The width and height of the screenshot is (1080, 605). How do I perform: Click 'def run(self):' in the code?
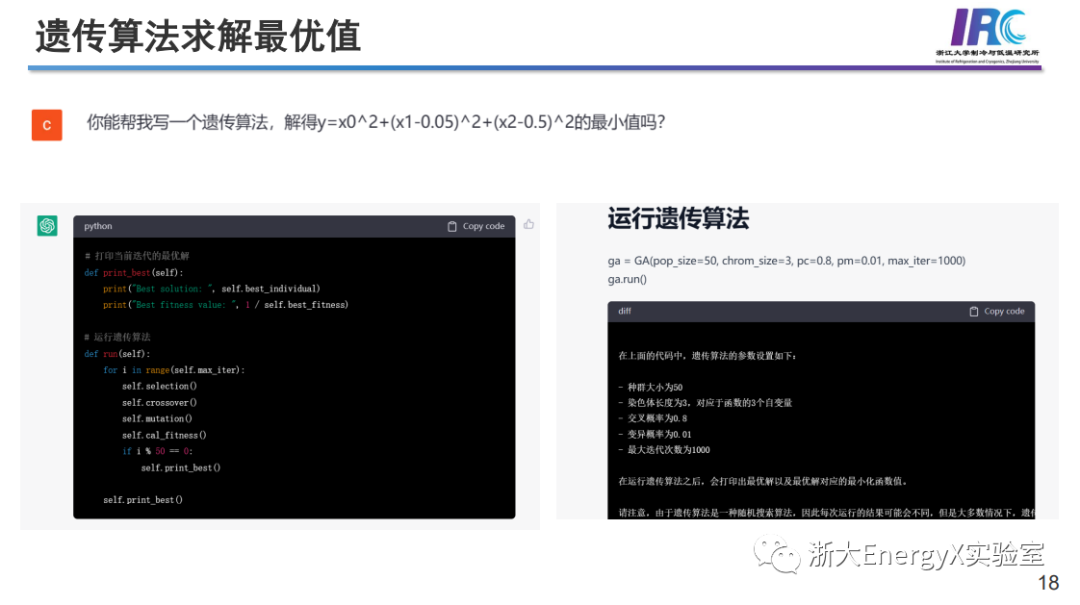[117, 354]
